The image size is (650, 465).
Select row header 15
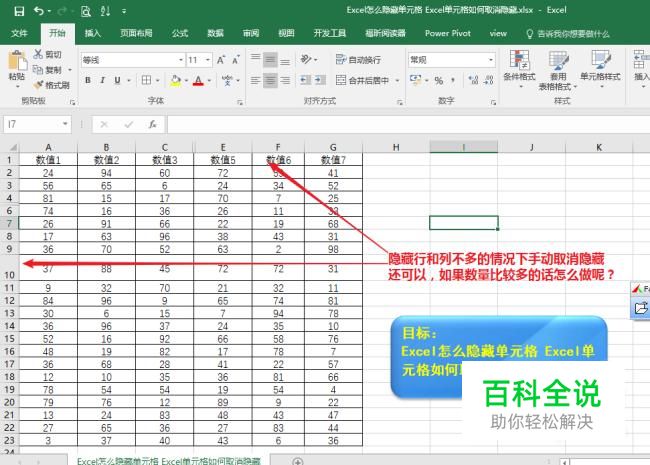tap(10, 339)
